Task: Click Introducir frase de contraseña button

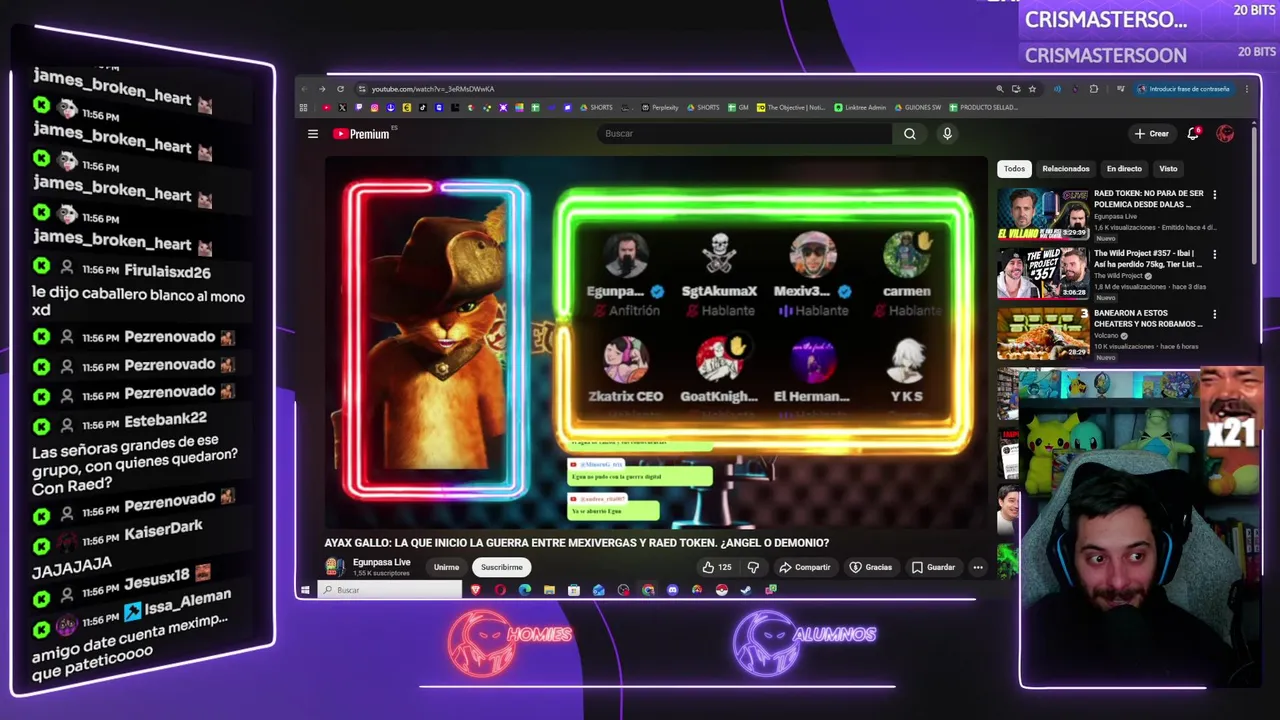Action: (1183, 89)
